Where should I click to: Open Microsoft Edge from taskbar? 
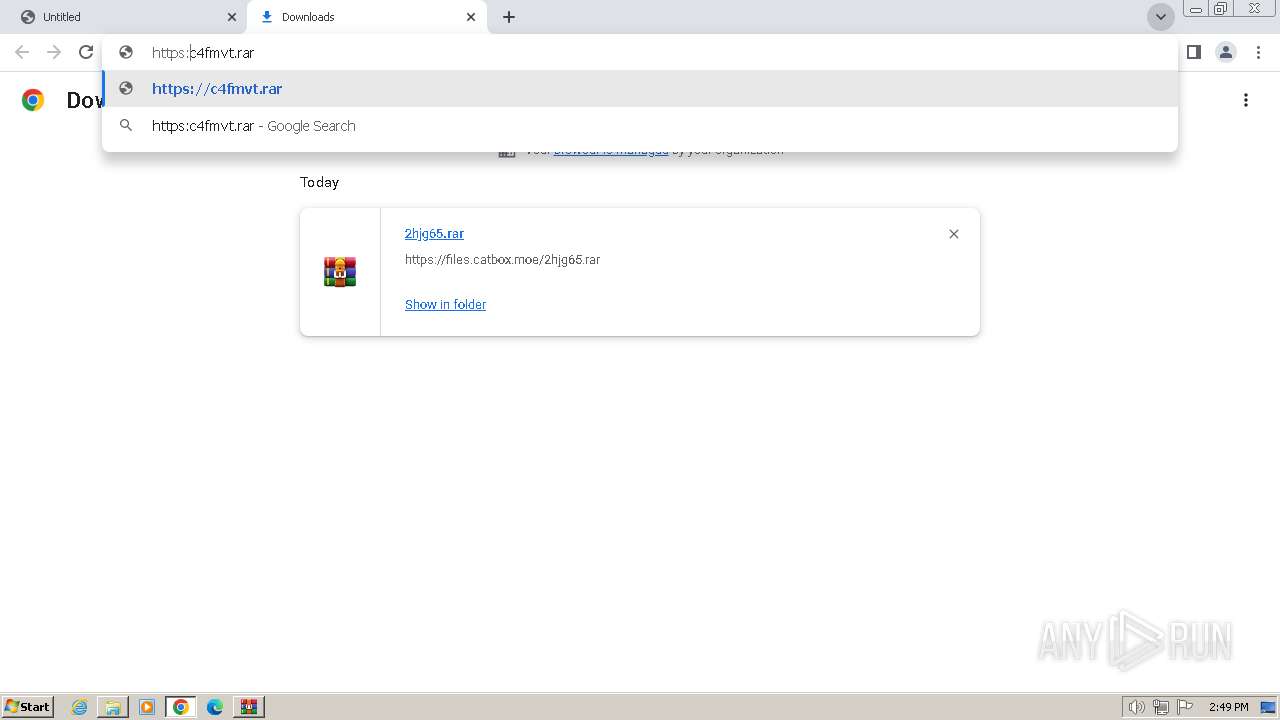[x=215, y=707]
